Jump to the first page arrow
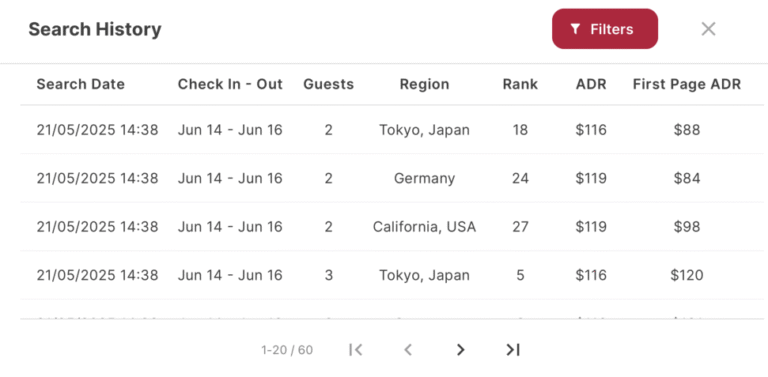The width and height of the screenshot is (768, 377). [356, 350]
